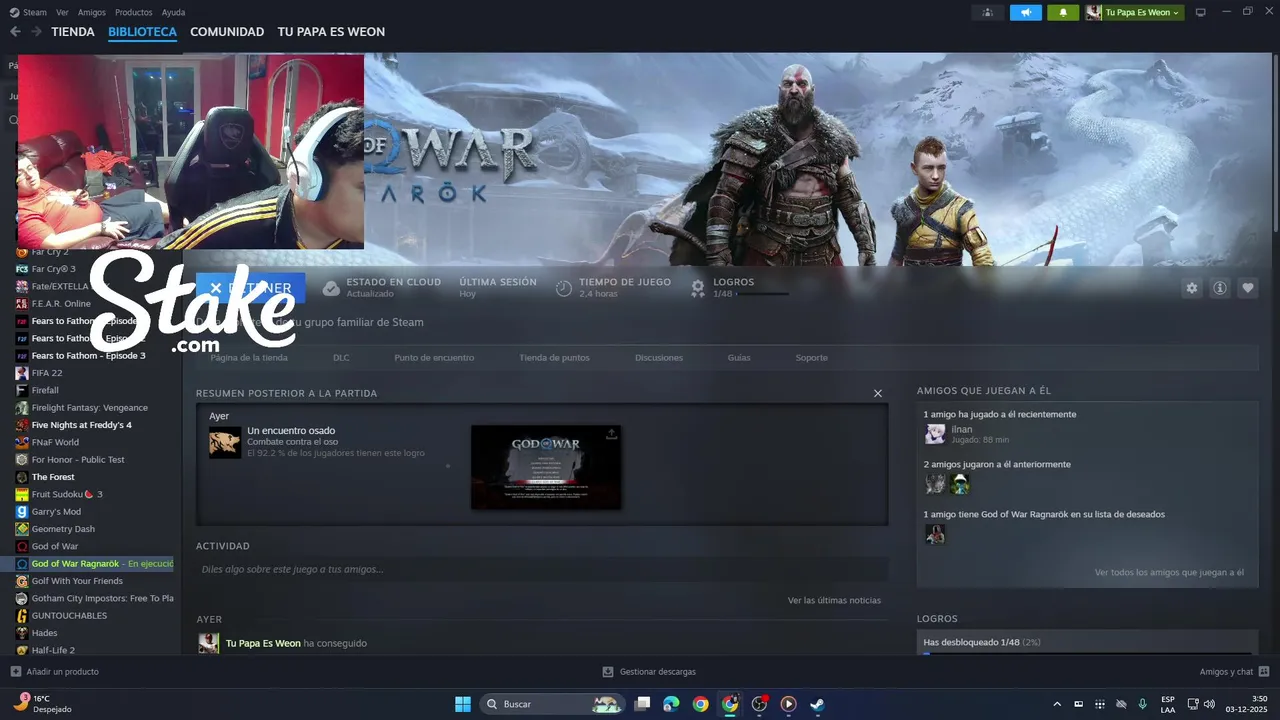1280x720 pixels.
Task: Add game to favorites heart icon
Action: coord(1248,288)
